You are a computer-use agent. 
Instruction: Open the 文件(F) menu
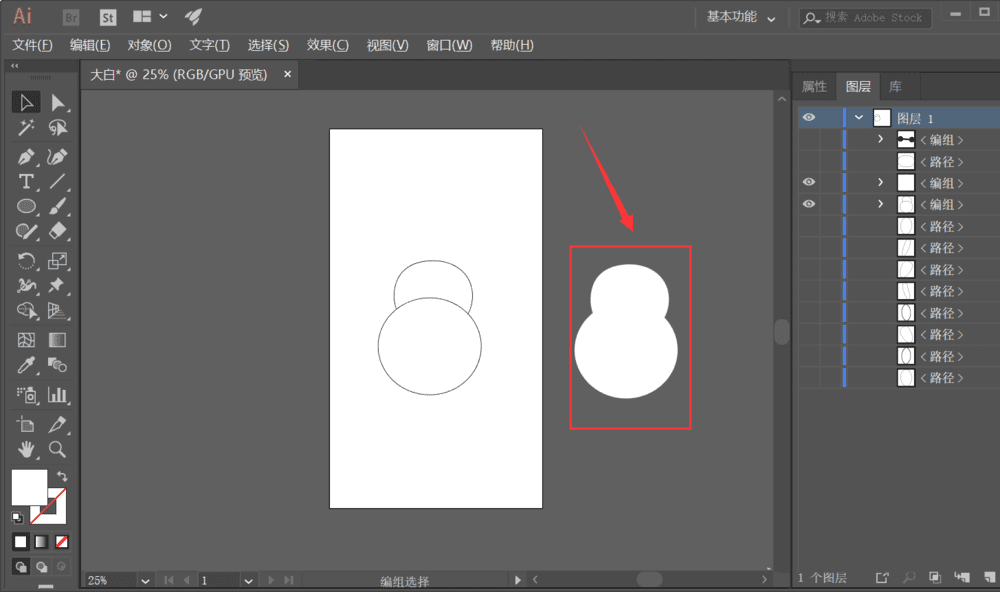pyautogui.click(x=33, y=45)
